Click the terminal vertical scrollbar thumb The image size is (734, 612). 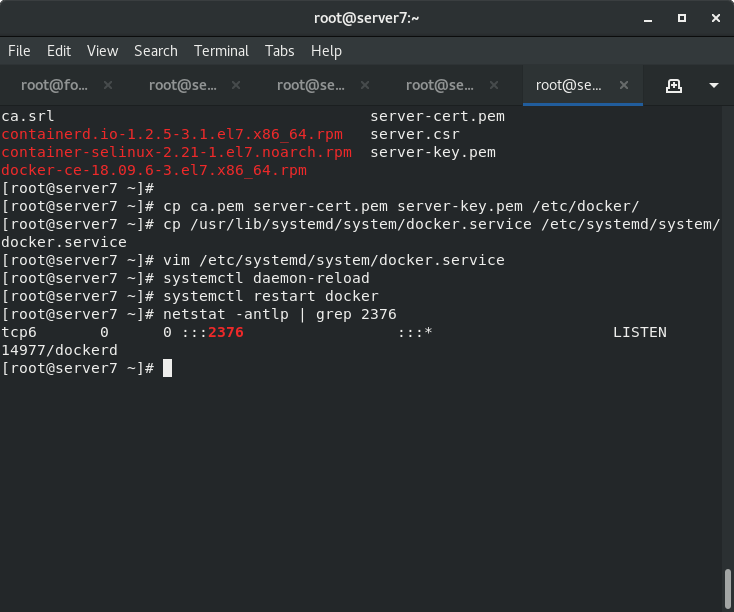[x=728, y=588]
